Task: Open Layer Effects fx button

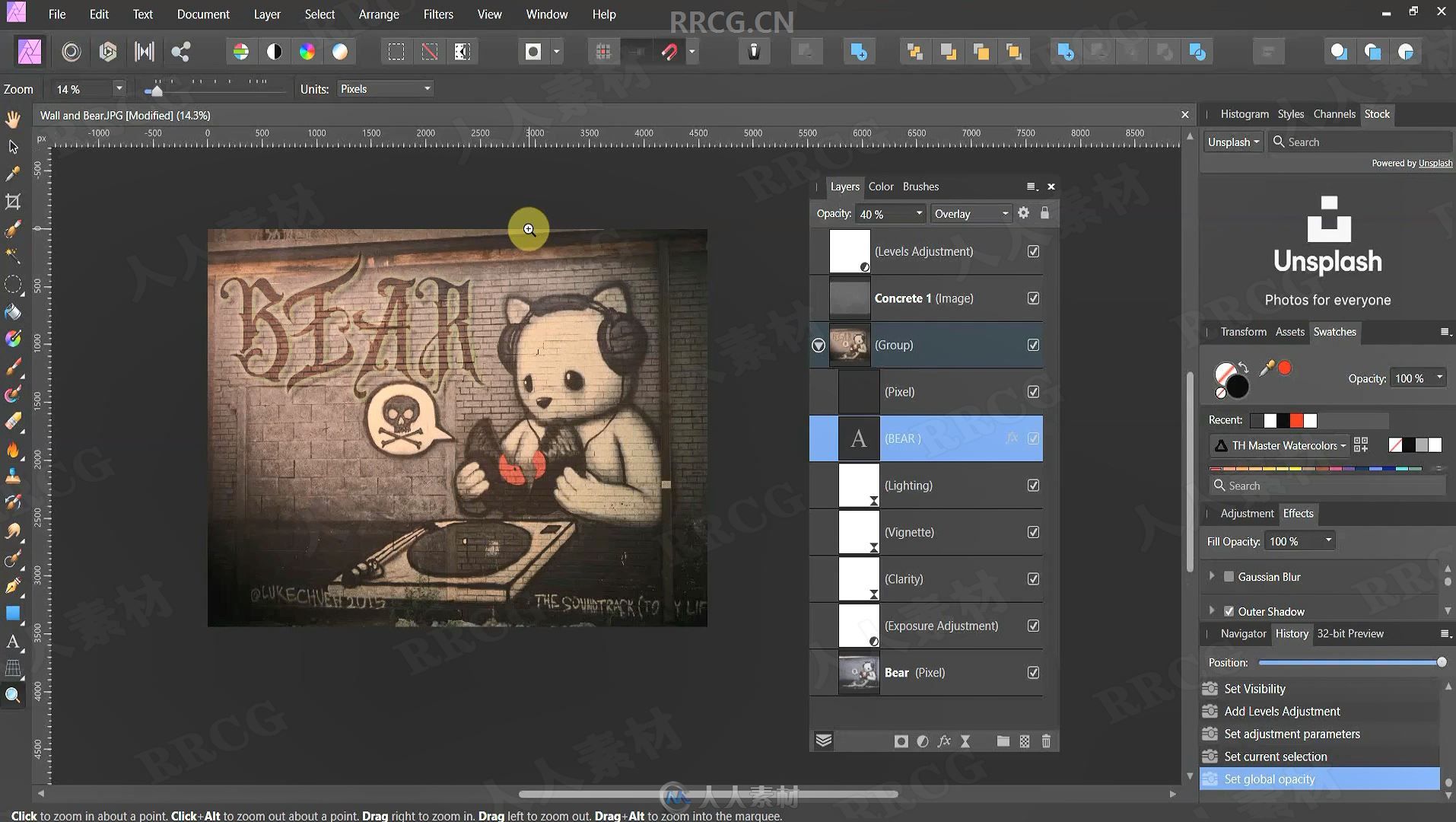Action: 944,741
